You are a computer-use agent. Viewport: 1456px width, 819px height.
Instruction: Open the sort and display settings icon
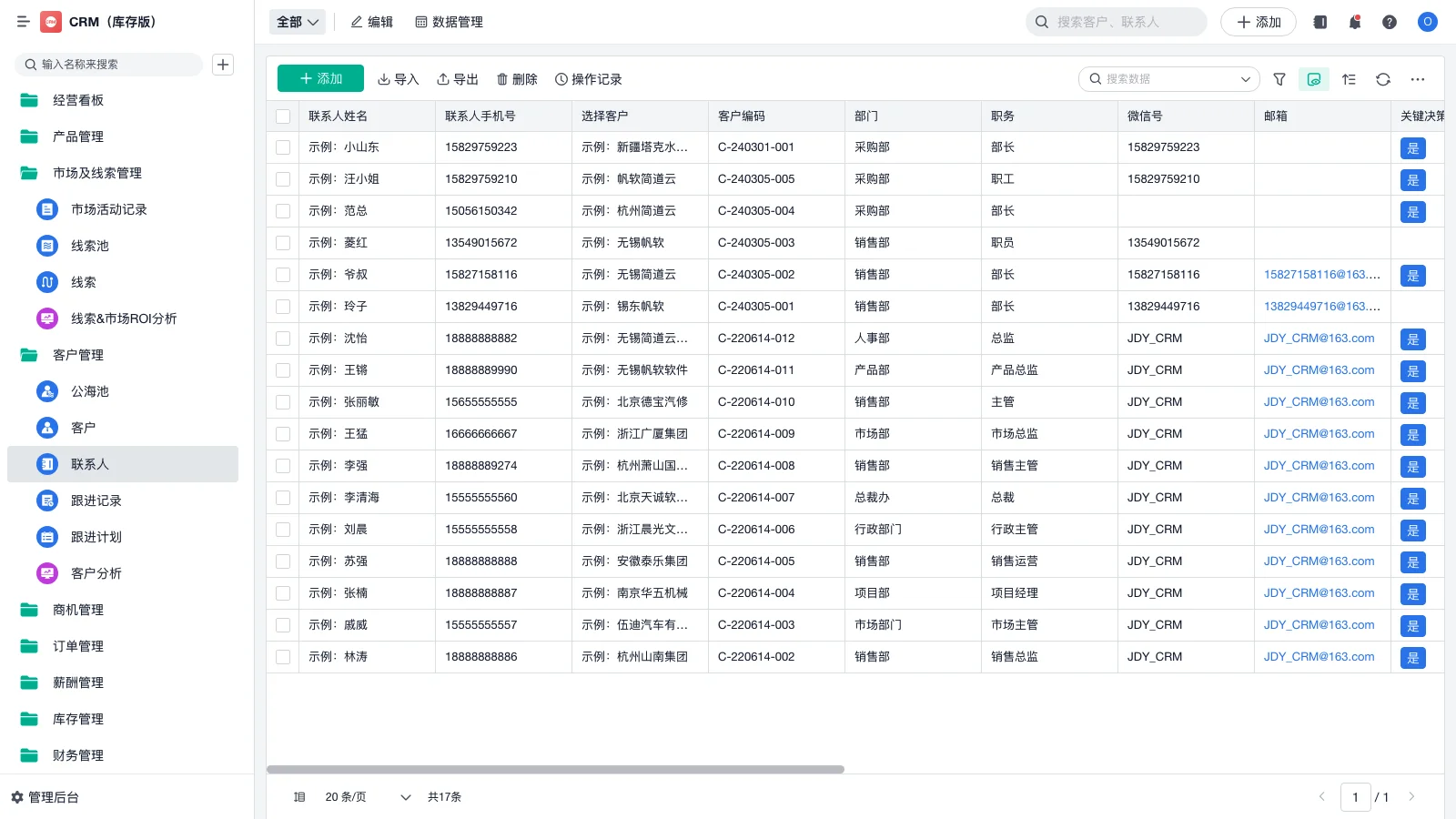coord(1349,79)
